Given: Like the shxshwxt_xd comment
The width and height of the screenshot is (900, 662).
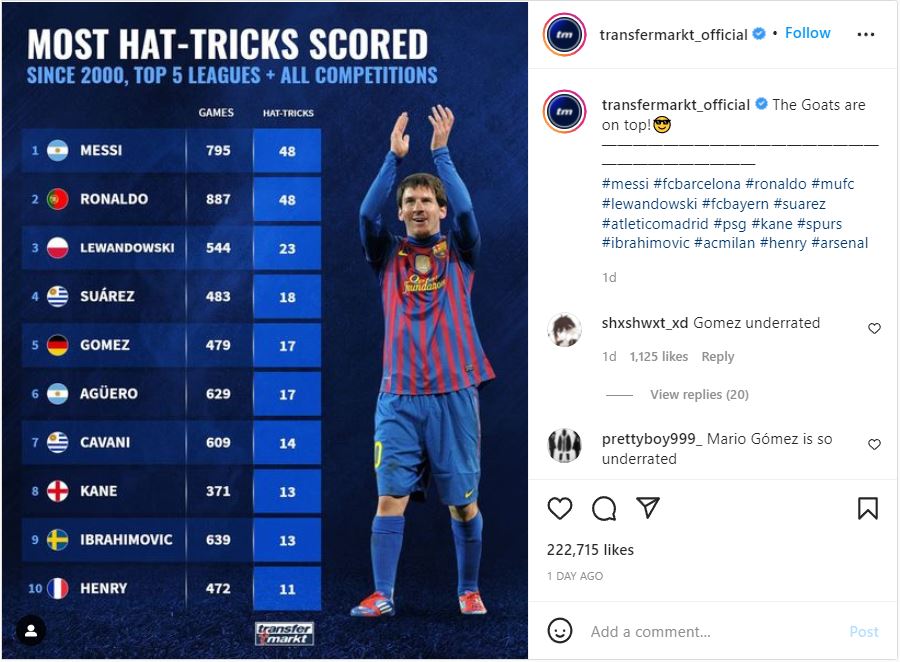Looking at the screenshot, I should click(x=874, y=328).
